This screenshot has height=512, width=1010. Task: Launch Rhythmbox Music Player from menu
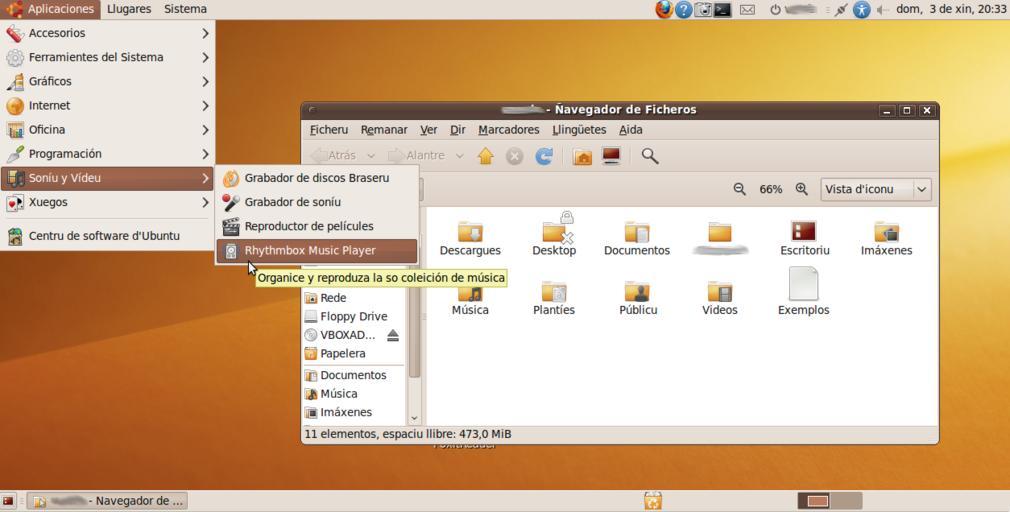coord(310,250)
